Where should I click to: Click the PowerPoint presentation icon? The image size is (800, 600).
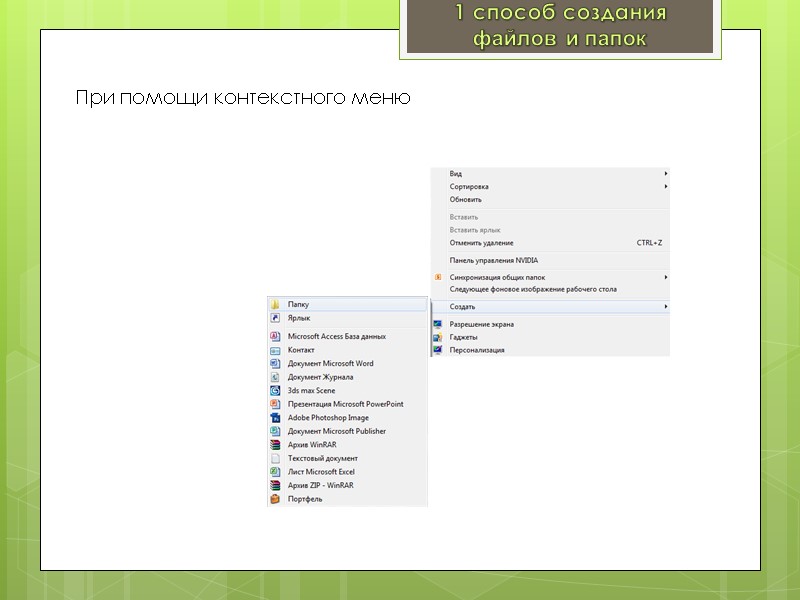coord(275,404)
